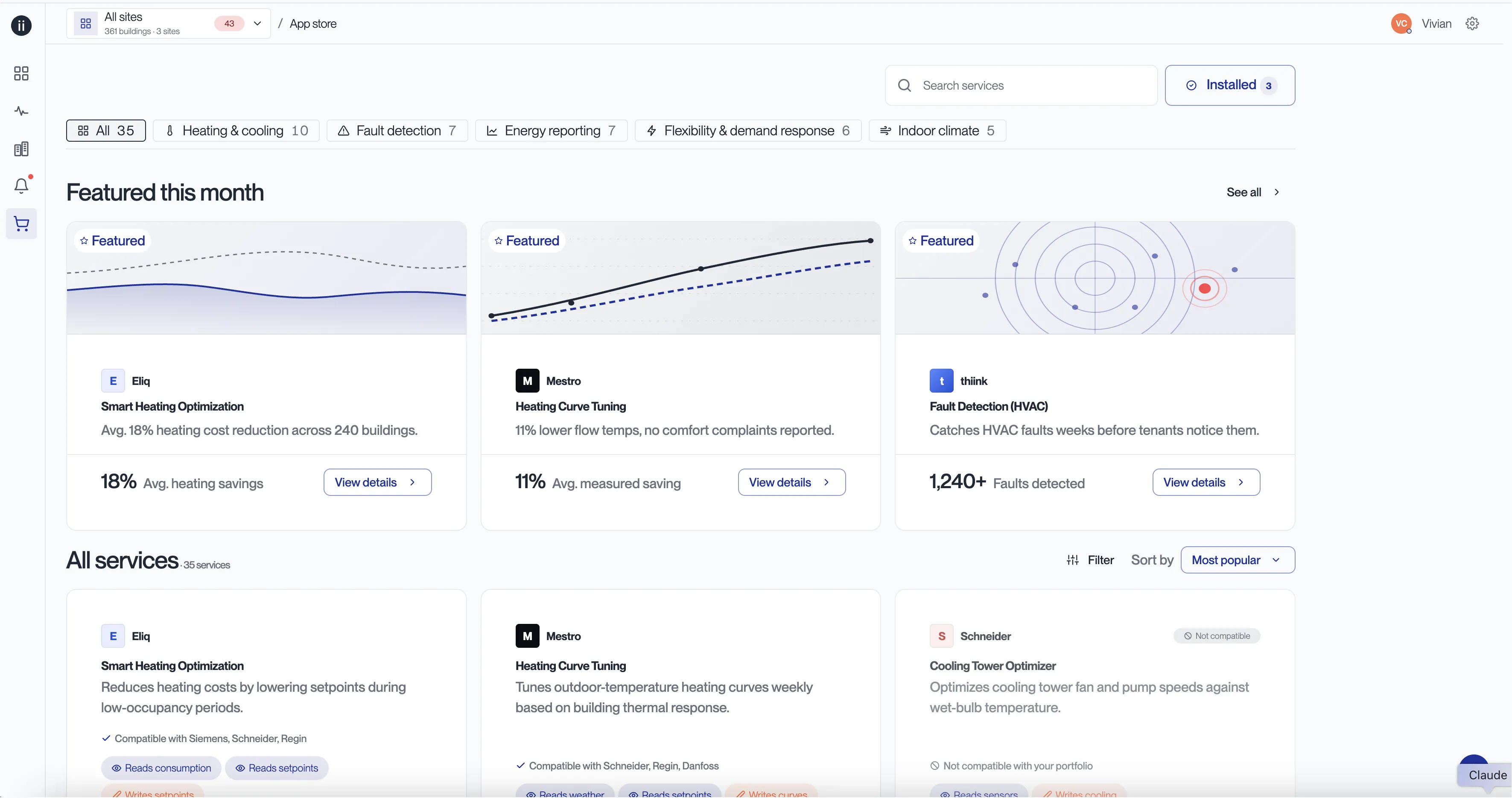The width and height of the screenshot is (1512, 798).
Task: Click the VC user avatar
Action: click(1401, 23)
